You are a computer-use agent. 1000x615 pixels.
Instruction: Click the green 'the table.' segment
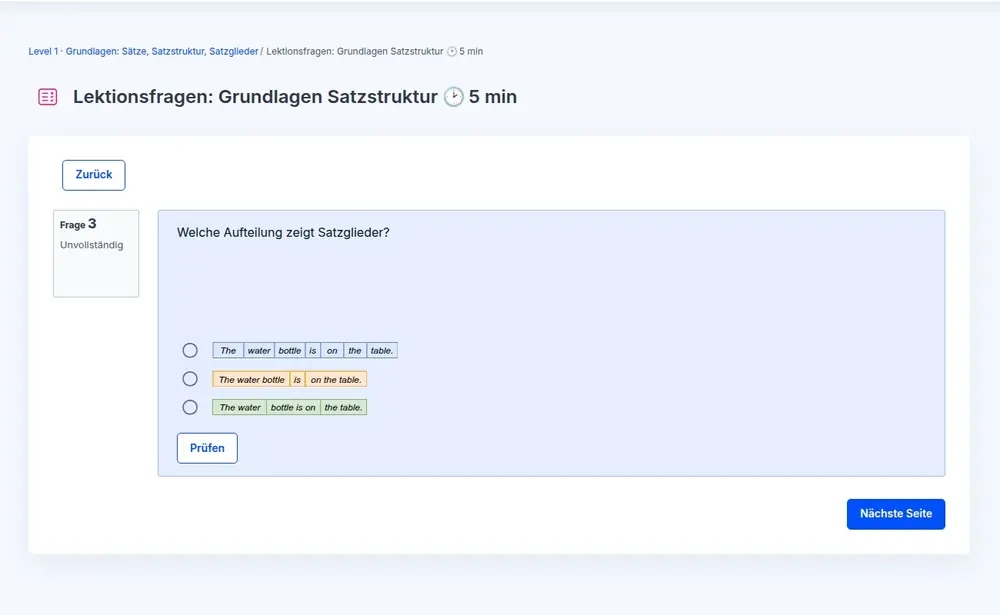[x=343, y=408]
